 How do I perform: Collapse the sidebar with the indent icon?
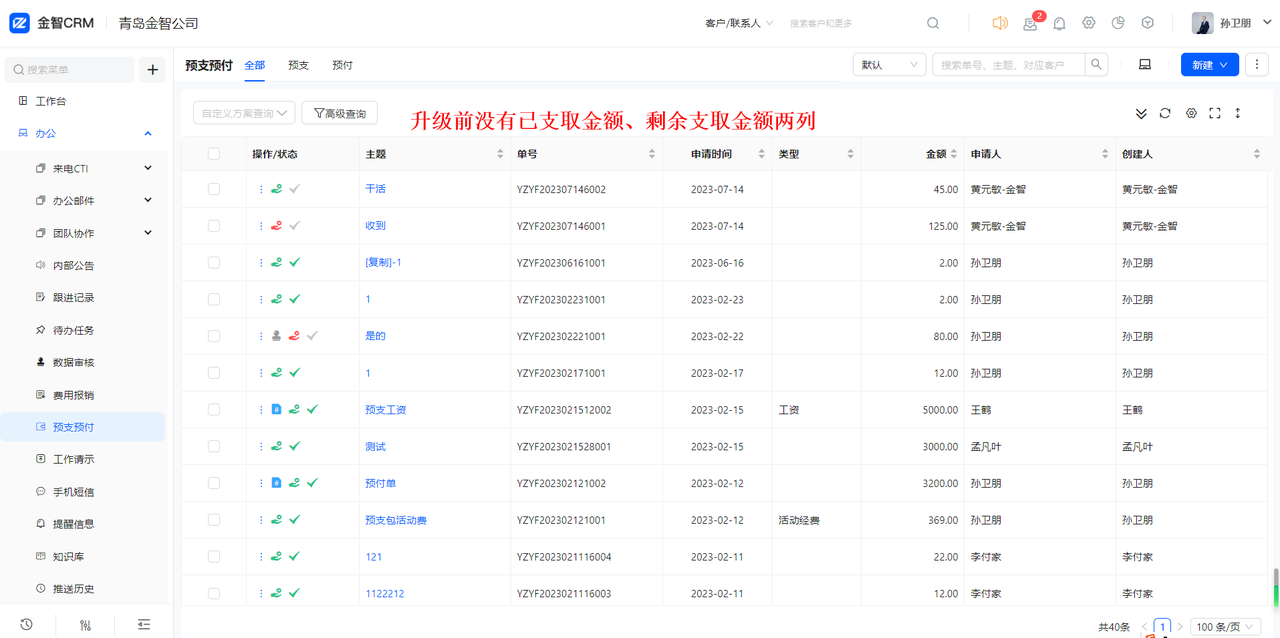[144, 624]
